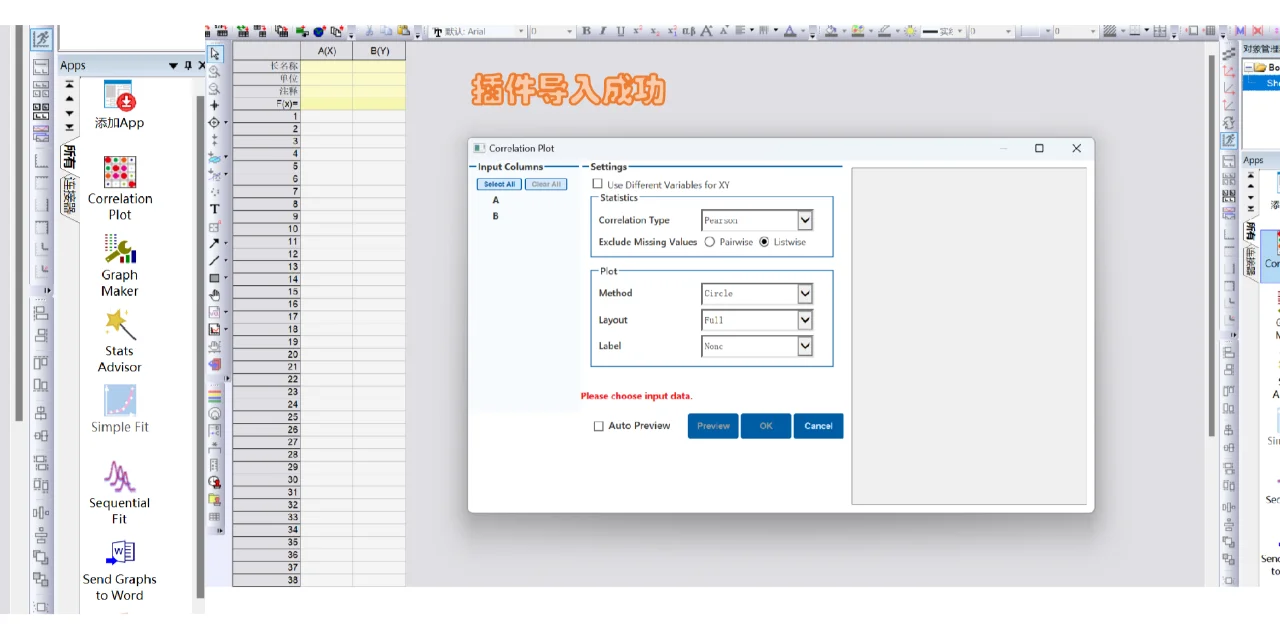Screen dimensions: 1280x639
Task: Select the Screen Reader crosshair tool
Action: pyautogui.click(x=214, y=105)
